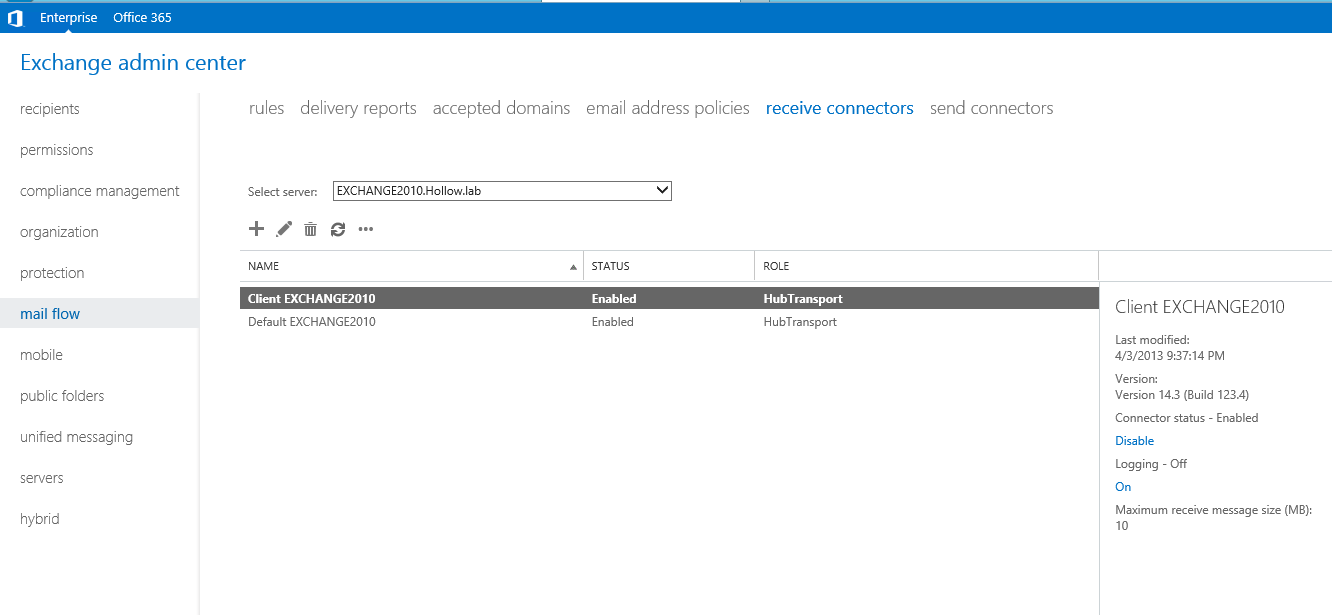Disable the Client EXCHANGE2010 connector link

[x=1134, y=441]
